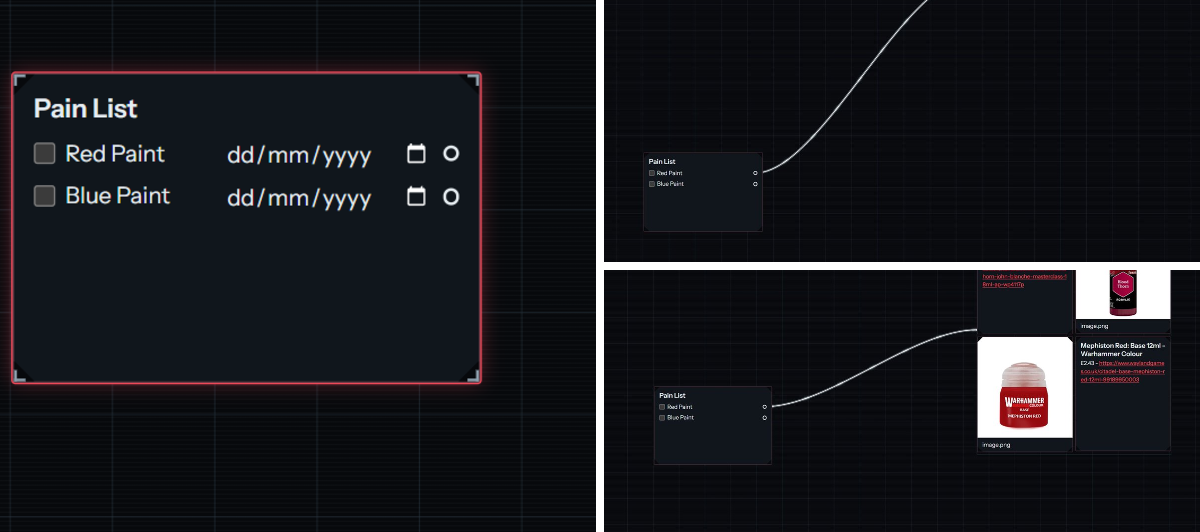Click Red Paint circle port in large card
The width and height of the screenshot is (1200, 532).
451,153
